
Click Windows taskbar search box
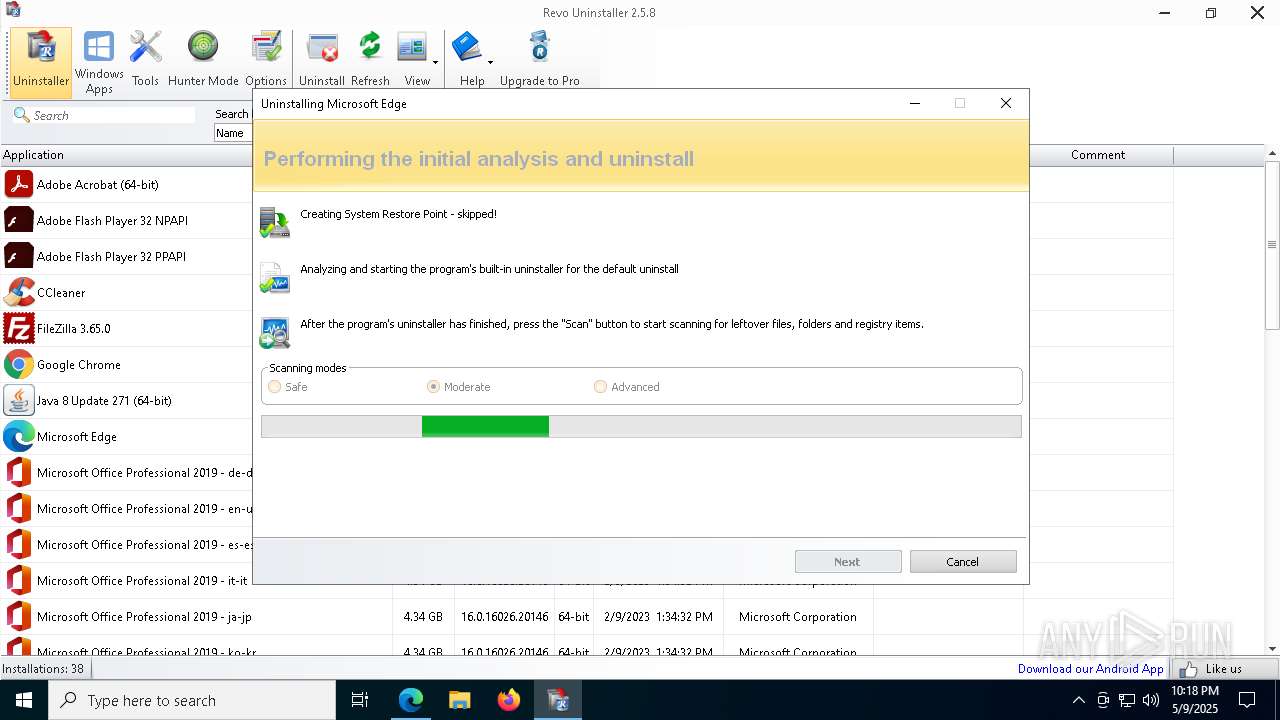coord(192,700)
